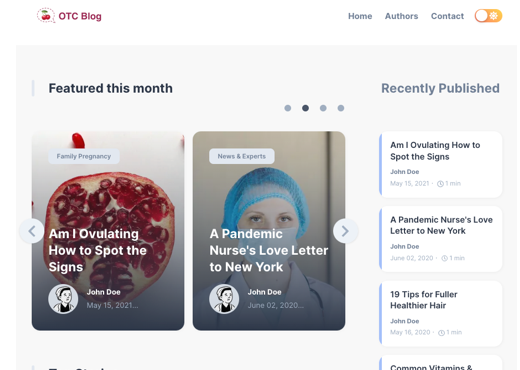
Task: Advance carousel with the right chevron arrow
Action: (345, 231)
